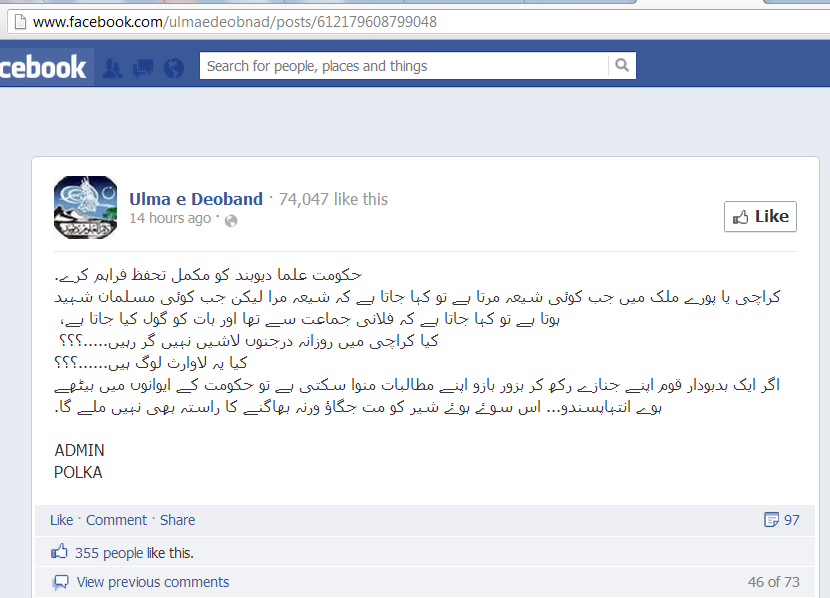Image resolution: width=830 pixels, height=598 pixels.
Task: Click the search magnifier button
Action: click(622, 66)
